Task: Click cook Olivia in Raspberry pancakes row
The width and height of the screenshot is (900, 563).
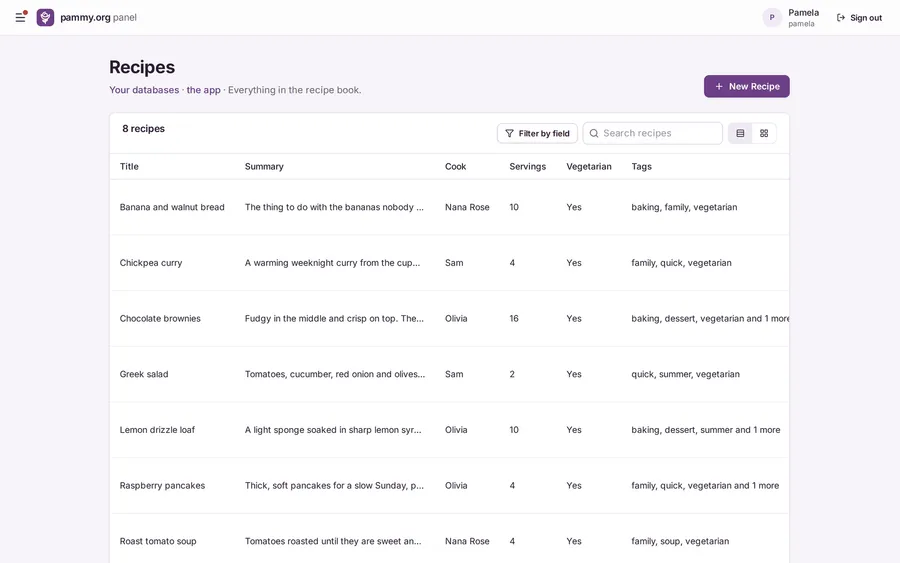Action: pos(456,486)
